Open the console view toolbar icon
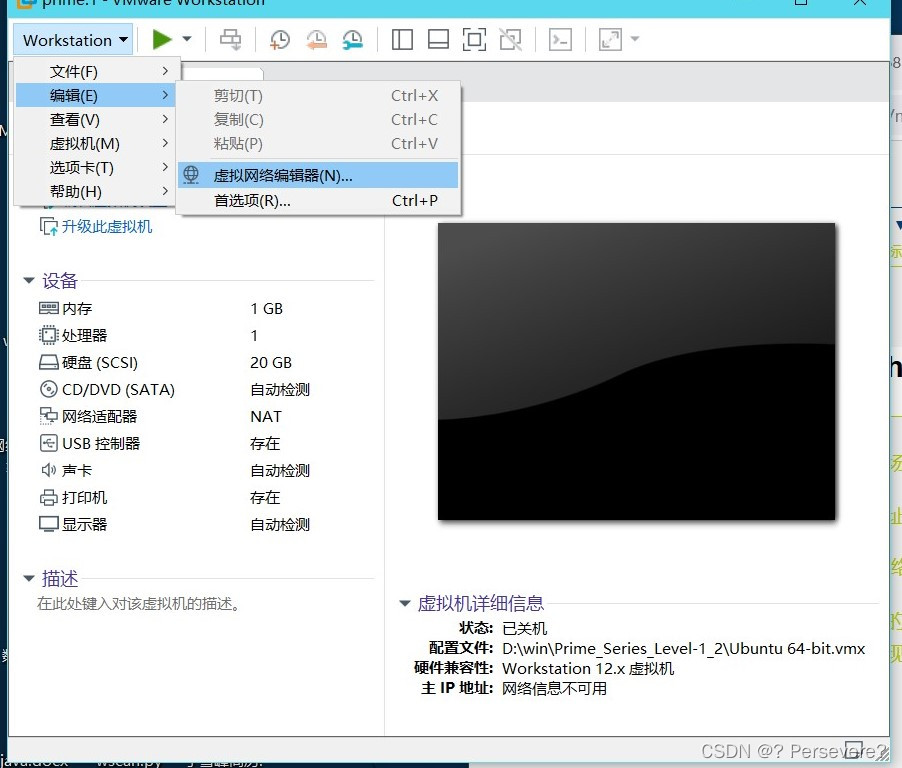 pos(560,40)
